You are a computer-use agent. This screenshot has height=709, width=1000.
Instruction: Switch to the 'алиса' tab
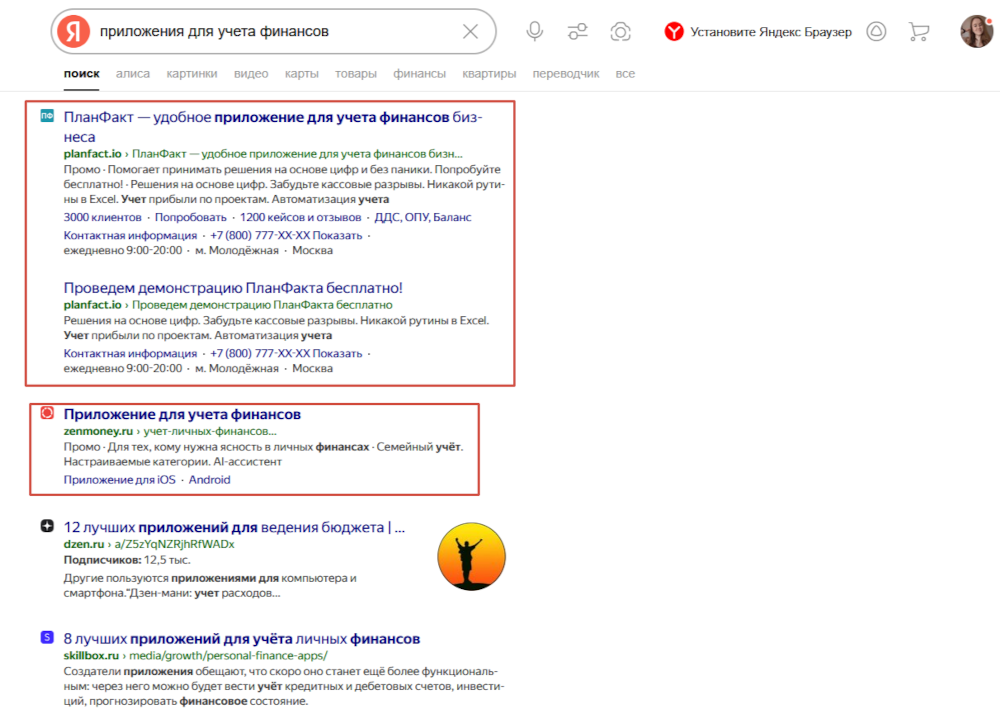pyautogui.click(x=133, y=73)
